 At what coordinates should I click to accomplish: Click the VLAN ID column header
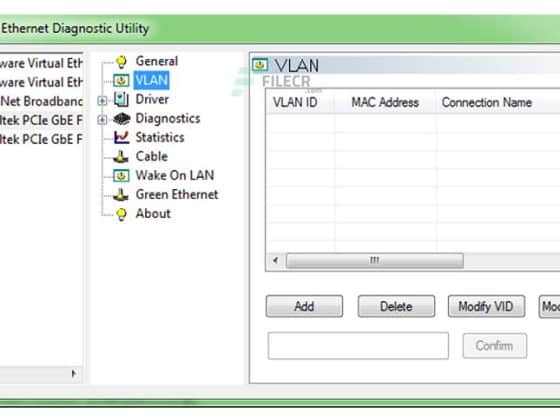[x=300, y=103]
